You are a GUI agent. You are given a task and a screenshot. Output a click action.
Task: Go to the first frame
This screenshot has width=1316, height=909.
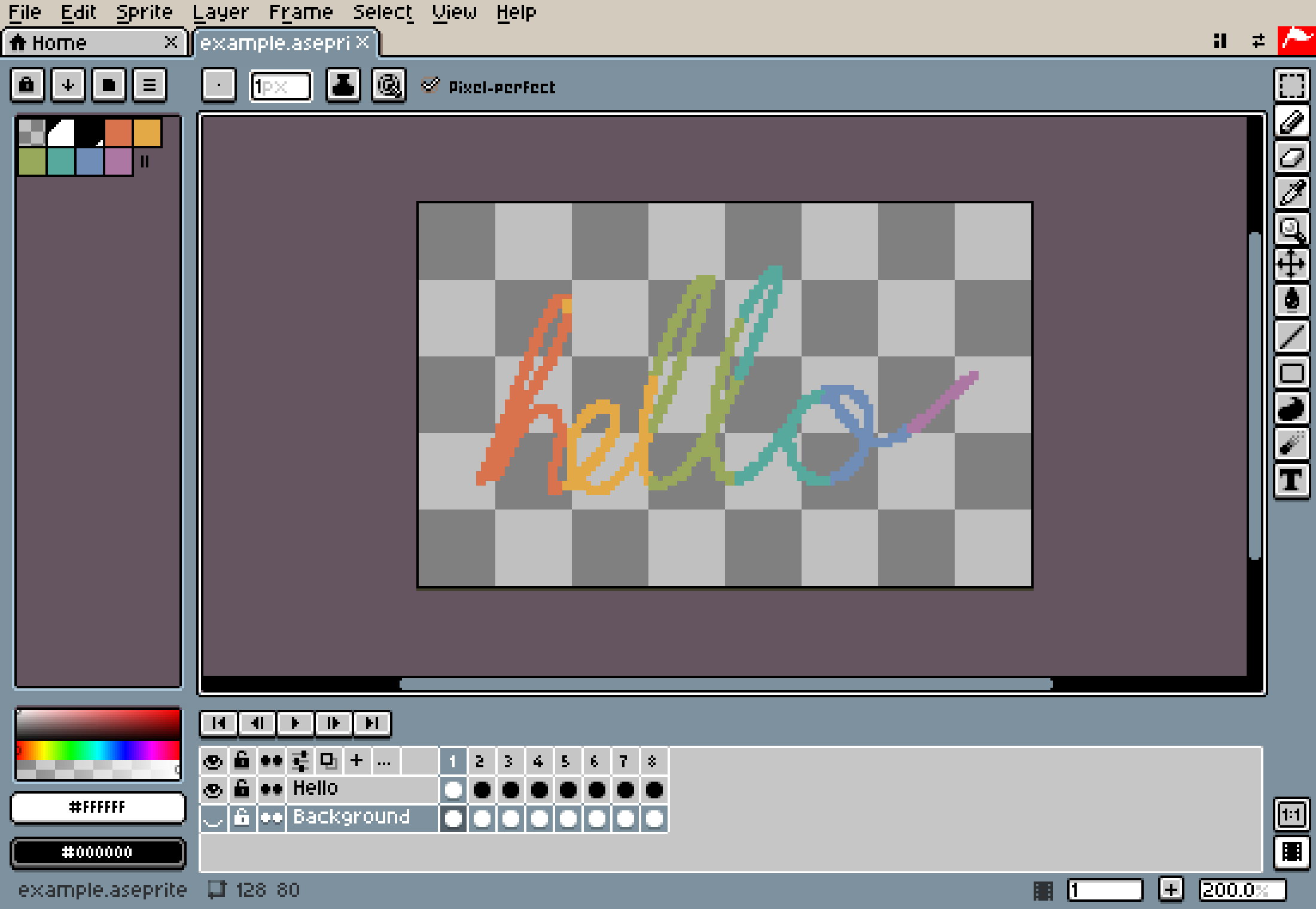219,724
